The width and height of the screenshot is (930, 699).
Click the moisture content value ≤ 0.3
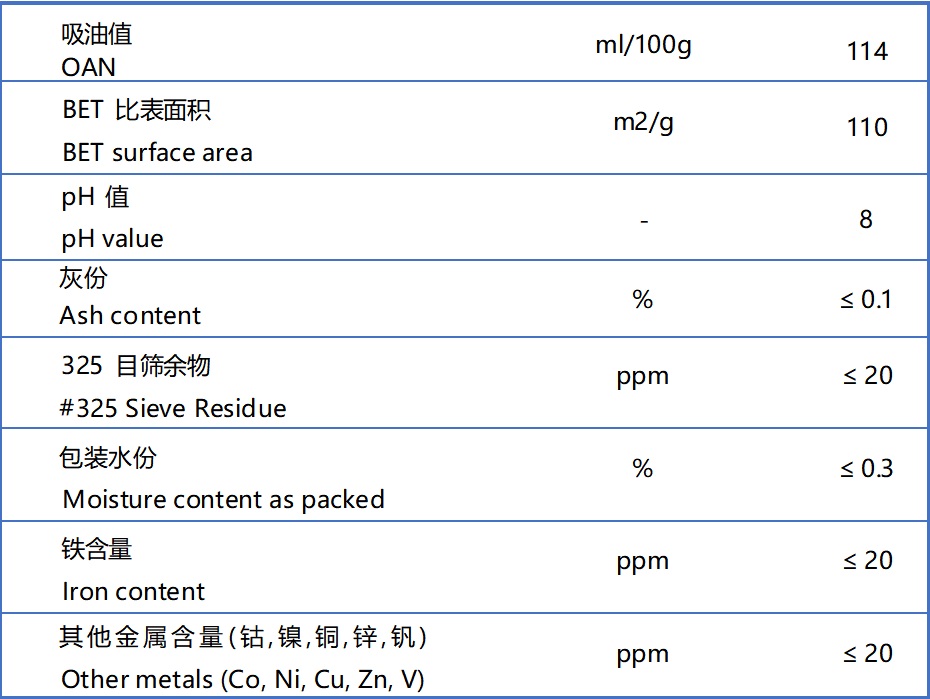pyautogui.click(x=866, y=468)
